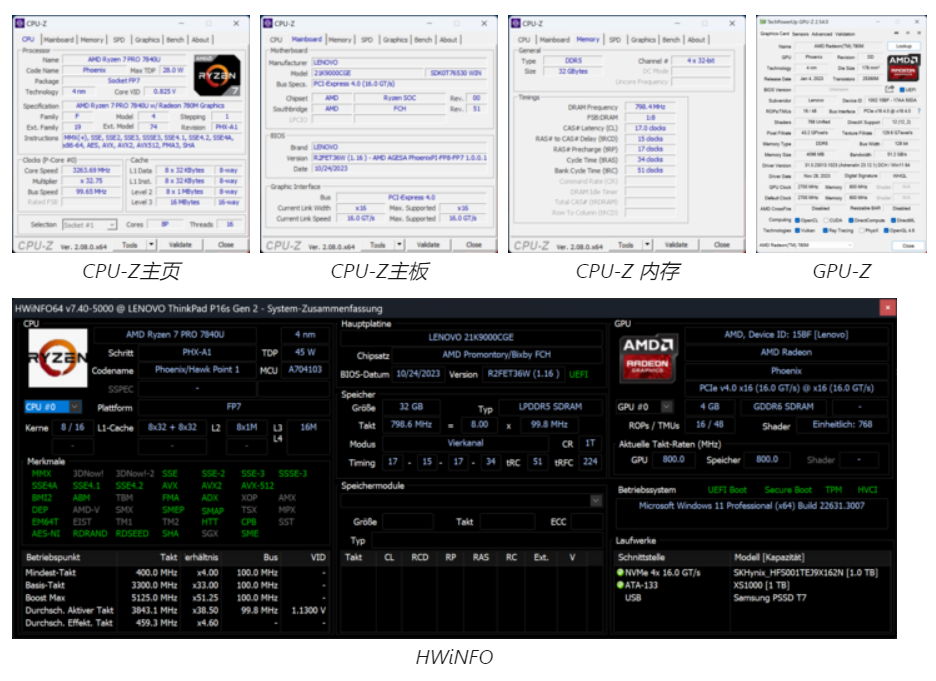Click the CPU-Z title icon in the memory Timings window
The height and width of the screenshot is (681, 936).
[516, 23]
